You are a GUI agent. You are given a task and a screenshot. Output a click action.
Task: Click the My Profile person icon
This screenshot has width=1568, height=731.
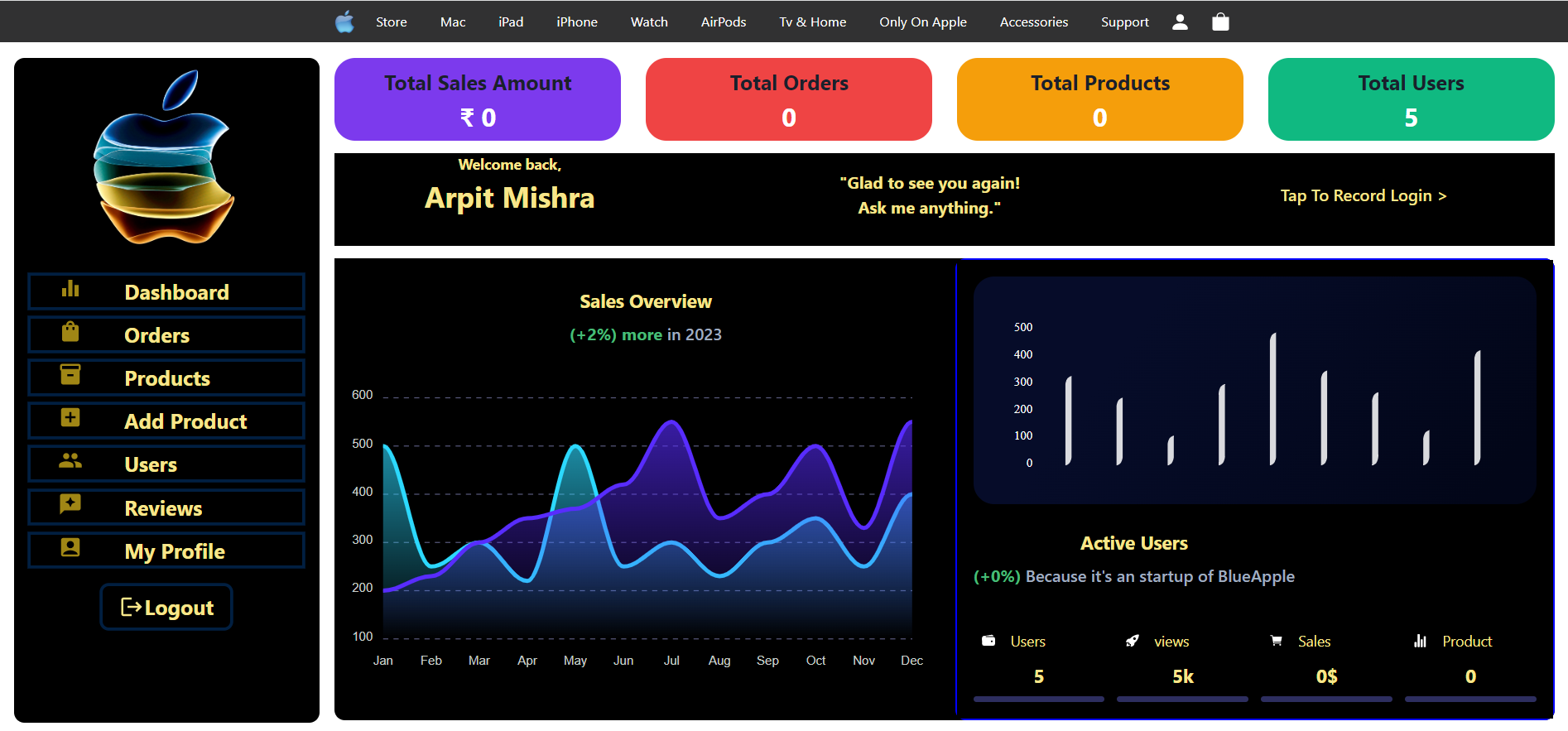tap(70, 547)
